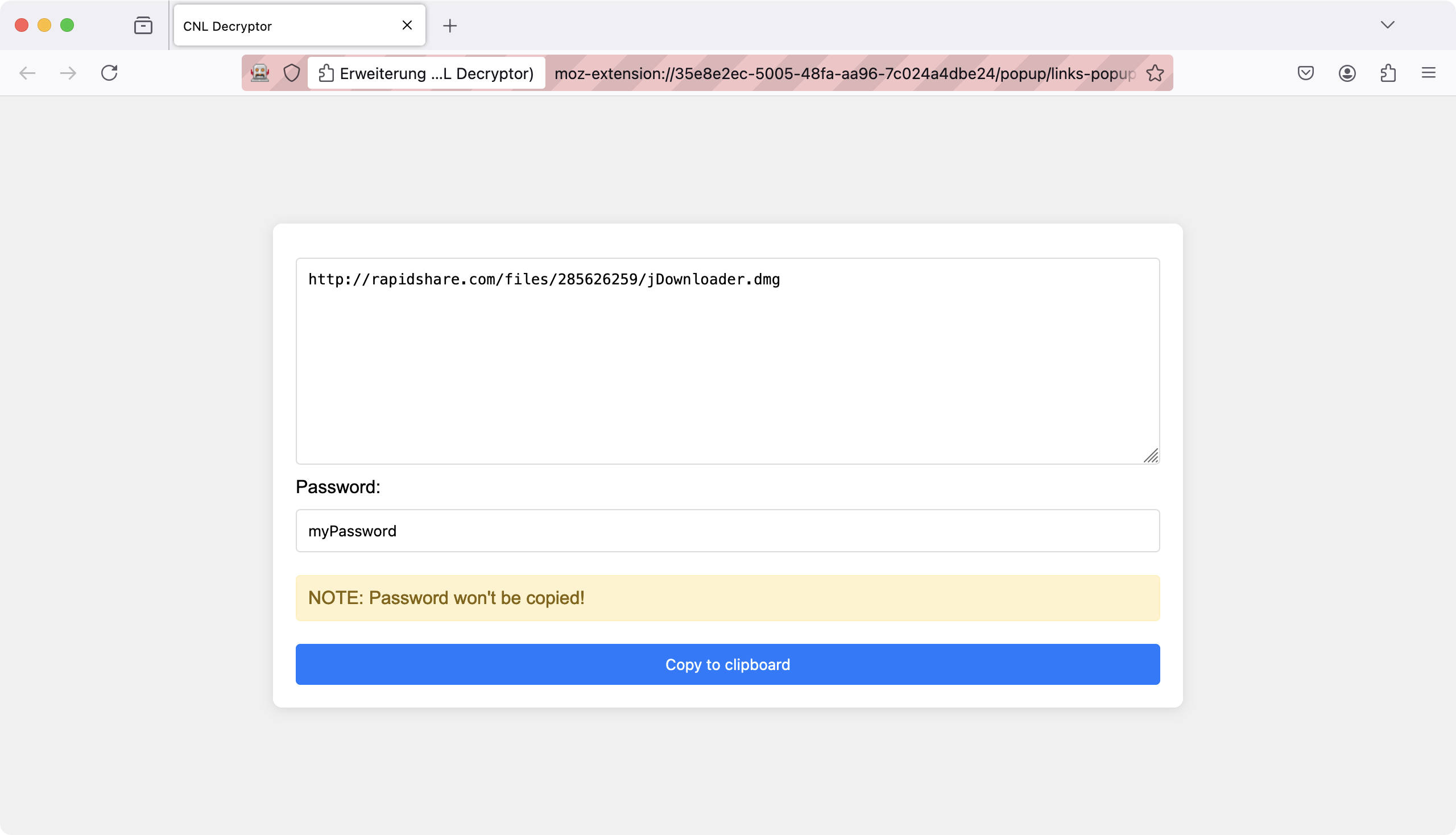Expand the list all tabs chevron

click(1387, 24)
